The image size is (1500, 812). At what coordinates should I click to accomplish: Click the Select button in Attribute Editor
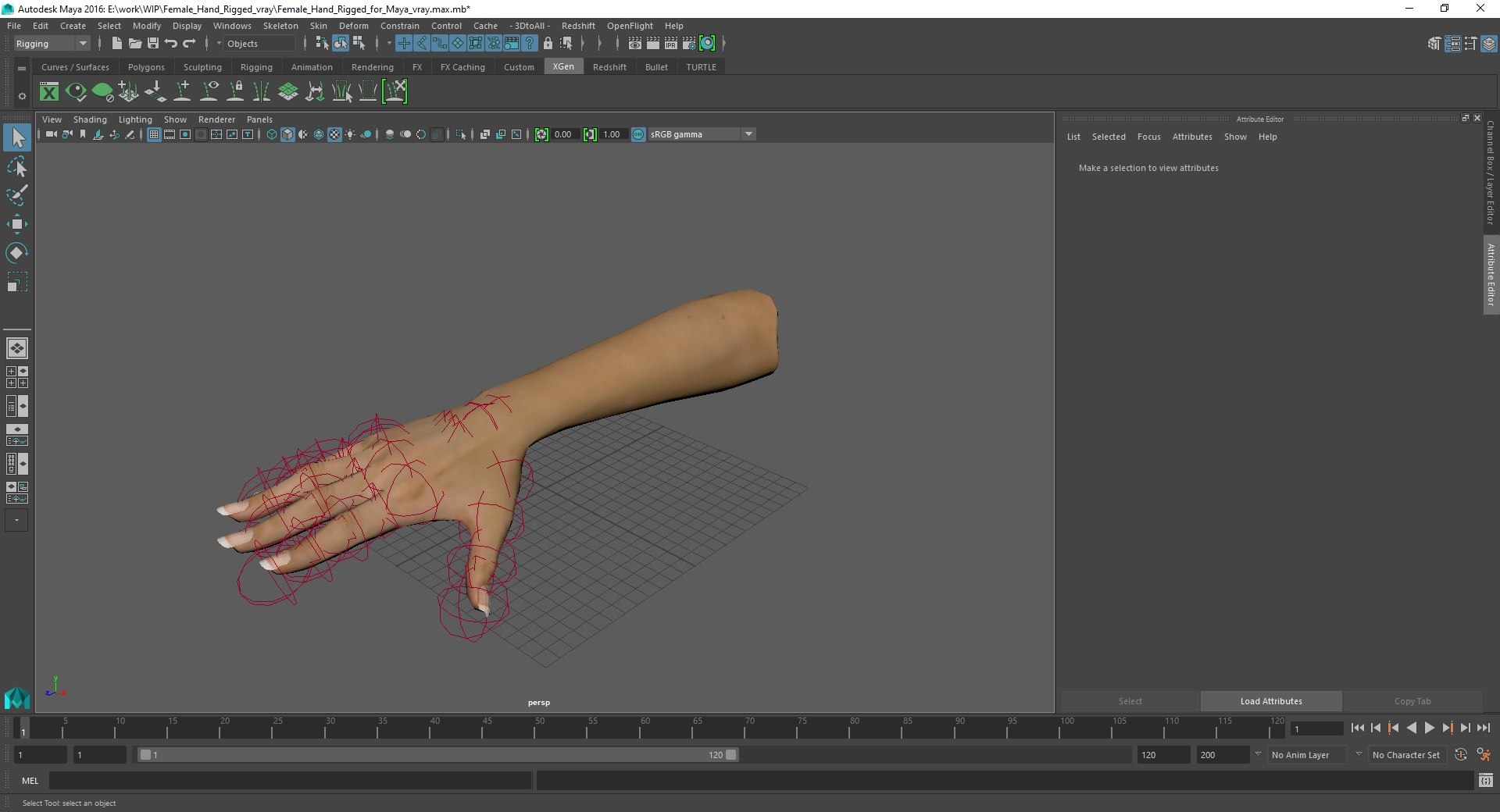[x=1130, y=701]
